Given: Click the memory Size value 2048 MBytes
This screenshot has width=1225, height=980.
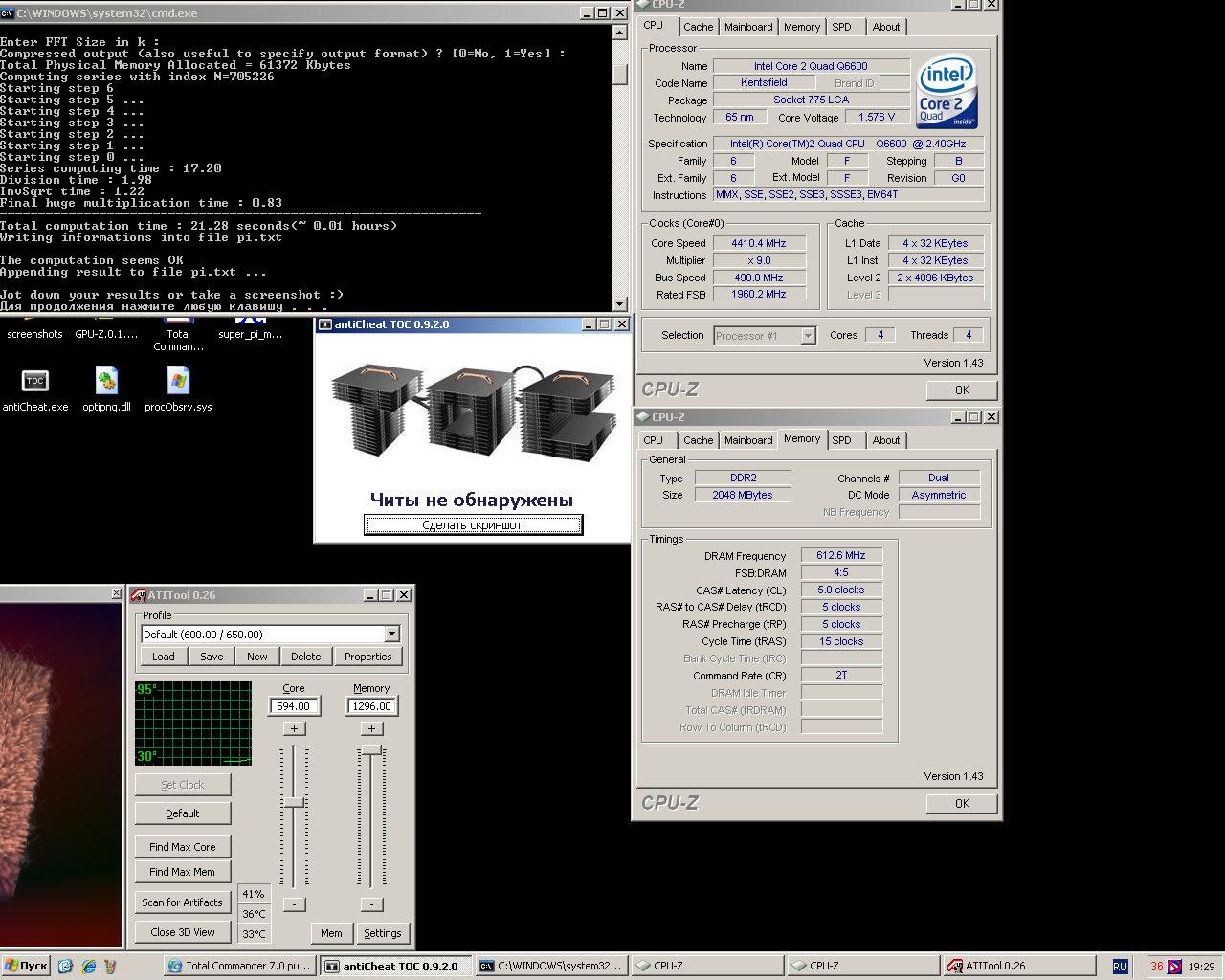Looking at the screenshot, I should click(x=743, y=495).
